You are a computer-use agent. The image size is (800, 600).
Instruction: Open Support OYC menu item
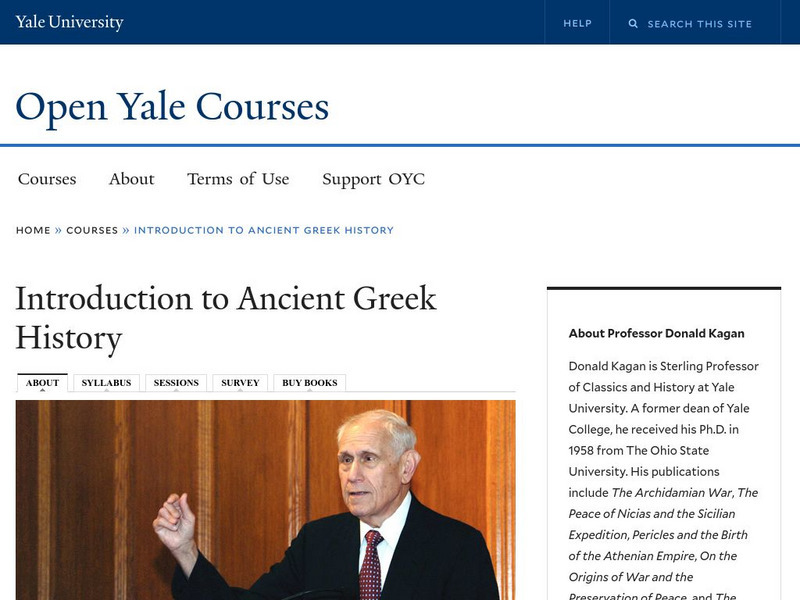[373, 179]
